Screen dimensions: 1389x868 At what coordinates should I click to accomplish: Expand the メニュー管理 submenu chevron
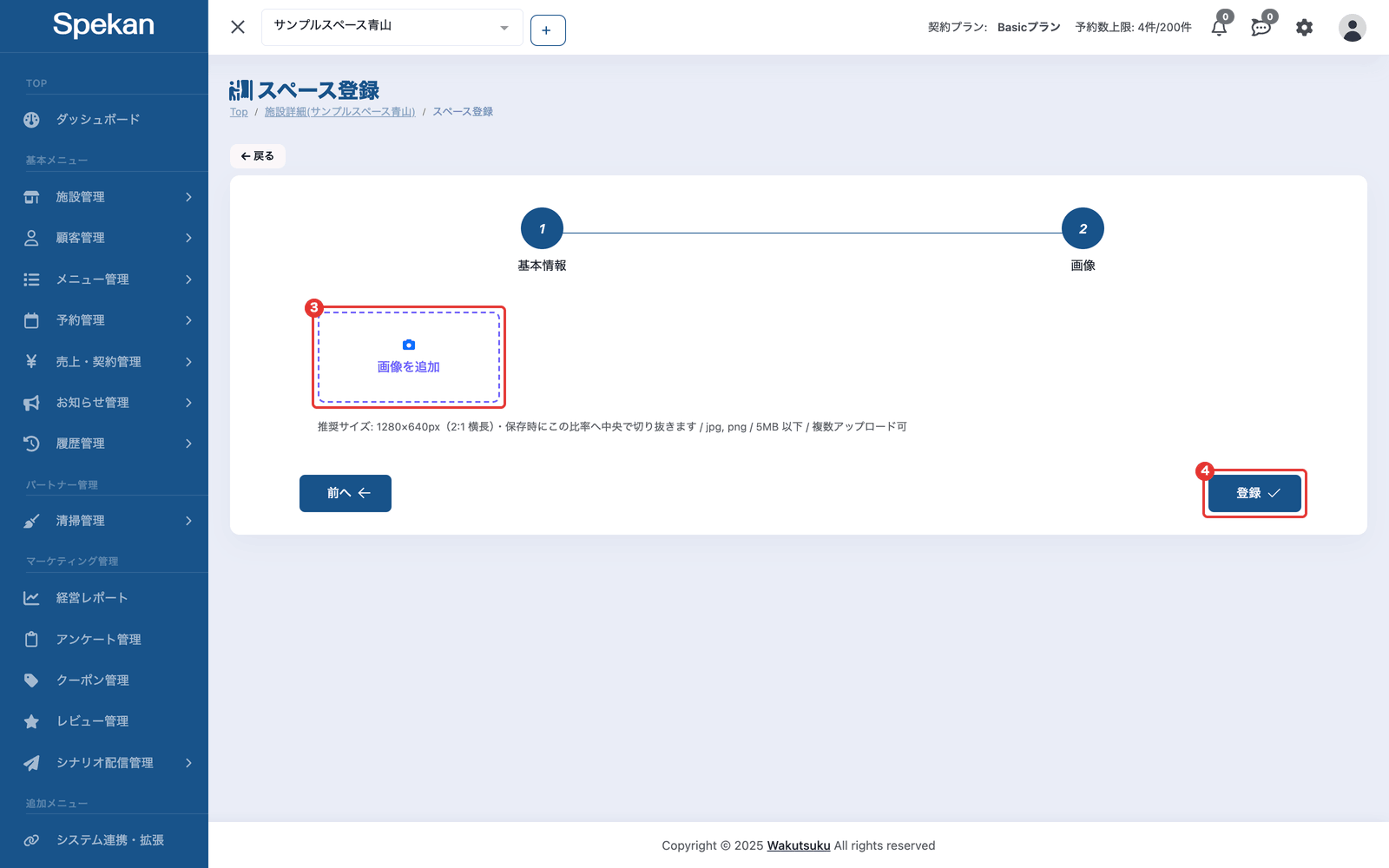[x=188, y=279]
